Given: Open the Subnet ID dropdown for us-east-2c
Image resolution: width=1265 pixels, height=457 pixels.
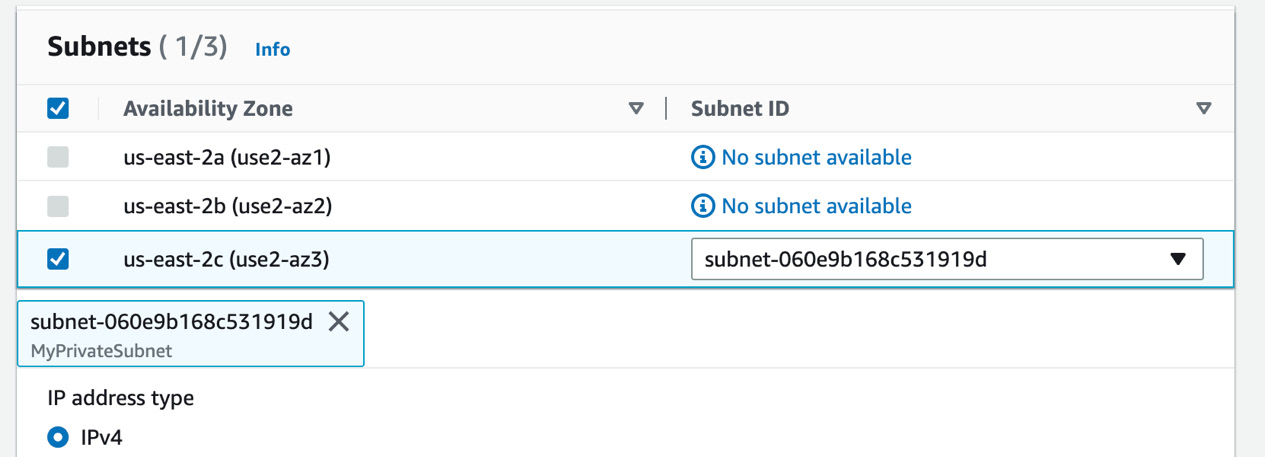Looking at the screenshot, I should (x=947, y=259).
